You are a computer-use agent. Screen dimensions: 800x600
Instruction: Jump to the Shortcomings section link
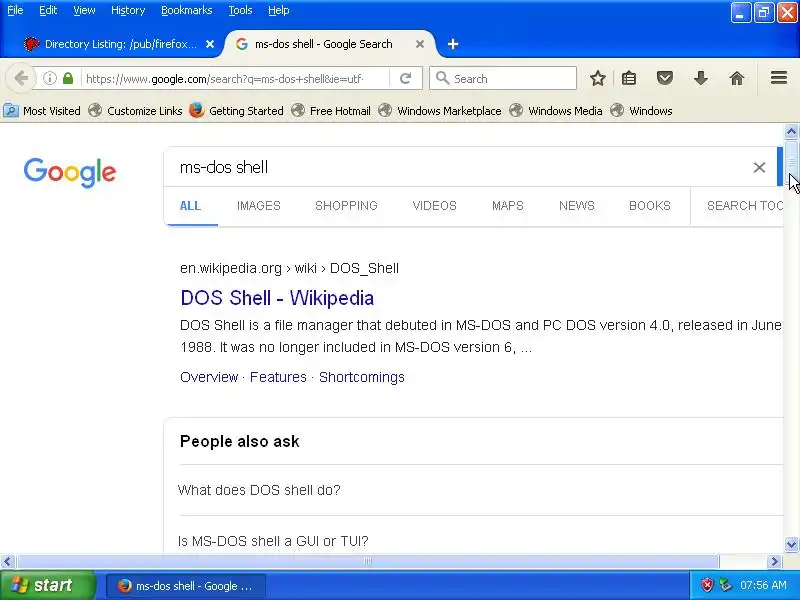(x=362, y=377)
